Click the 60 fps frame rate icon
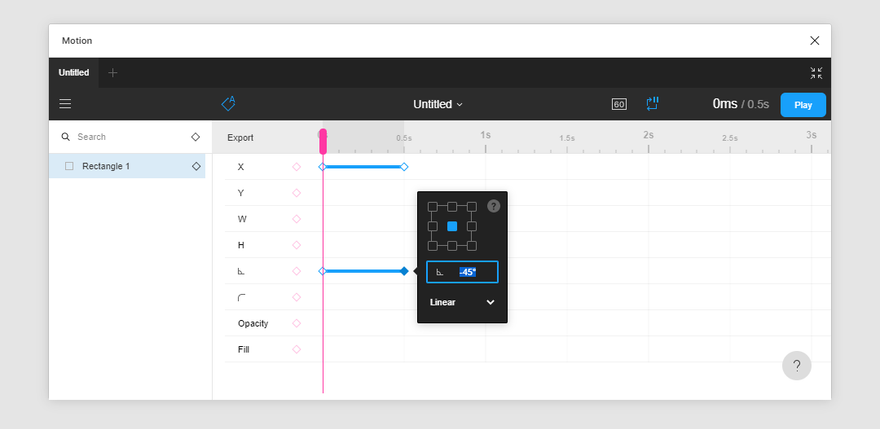The image size is (880, 429). [x=619, y=104]
